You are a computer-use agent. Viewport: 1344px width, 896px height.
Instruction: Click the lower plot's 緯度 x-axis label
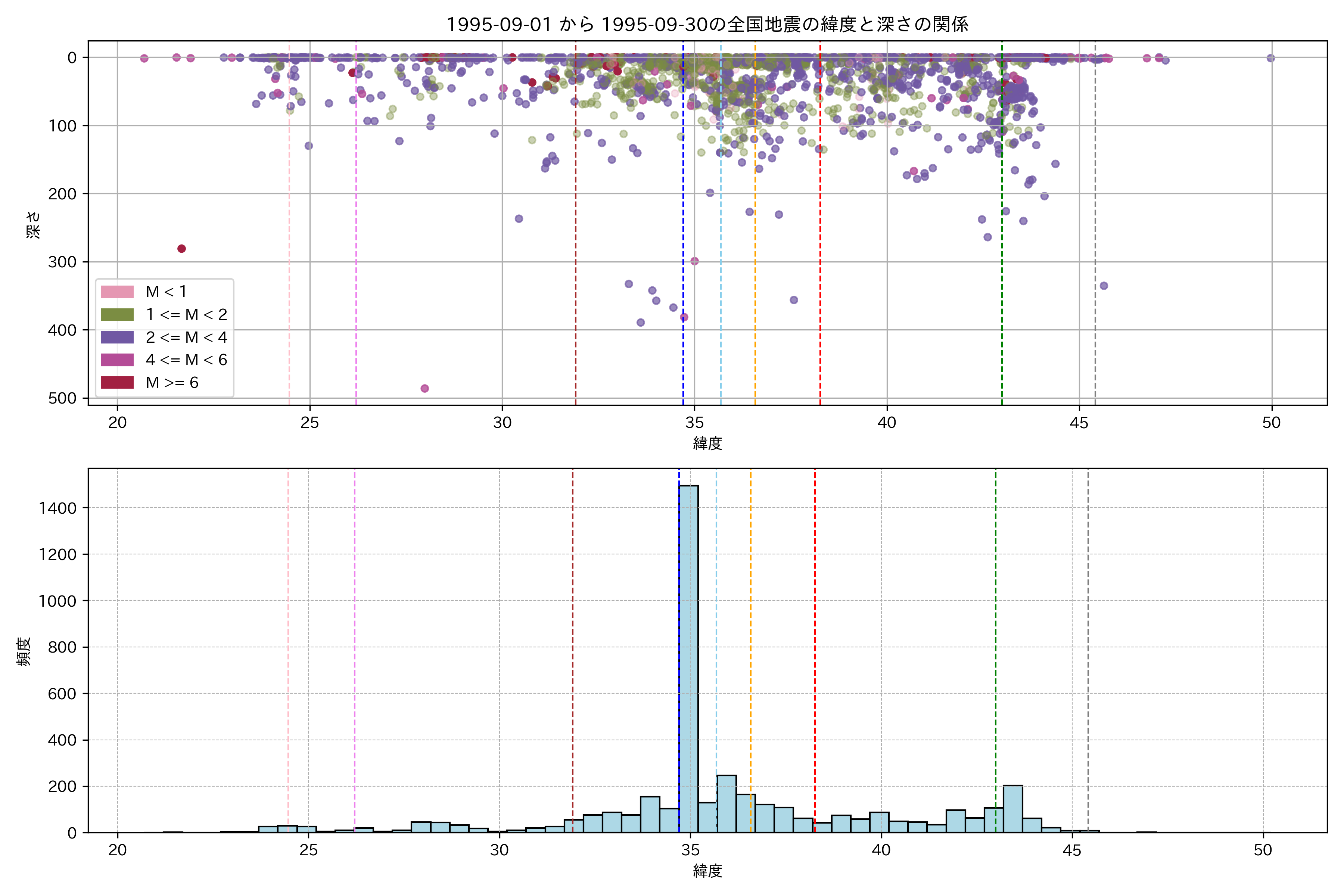[707, 871]
